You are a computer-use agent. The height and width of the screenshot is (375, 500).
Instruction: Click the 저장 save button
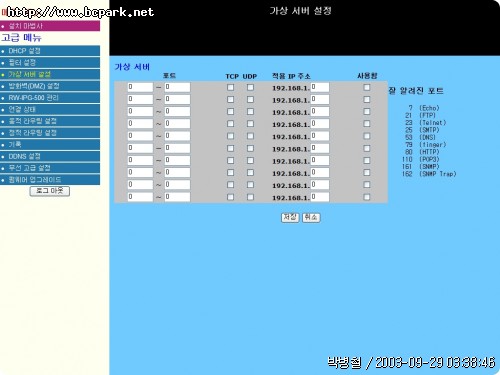(290, 217)
